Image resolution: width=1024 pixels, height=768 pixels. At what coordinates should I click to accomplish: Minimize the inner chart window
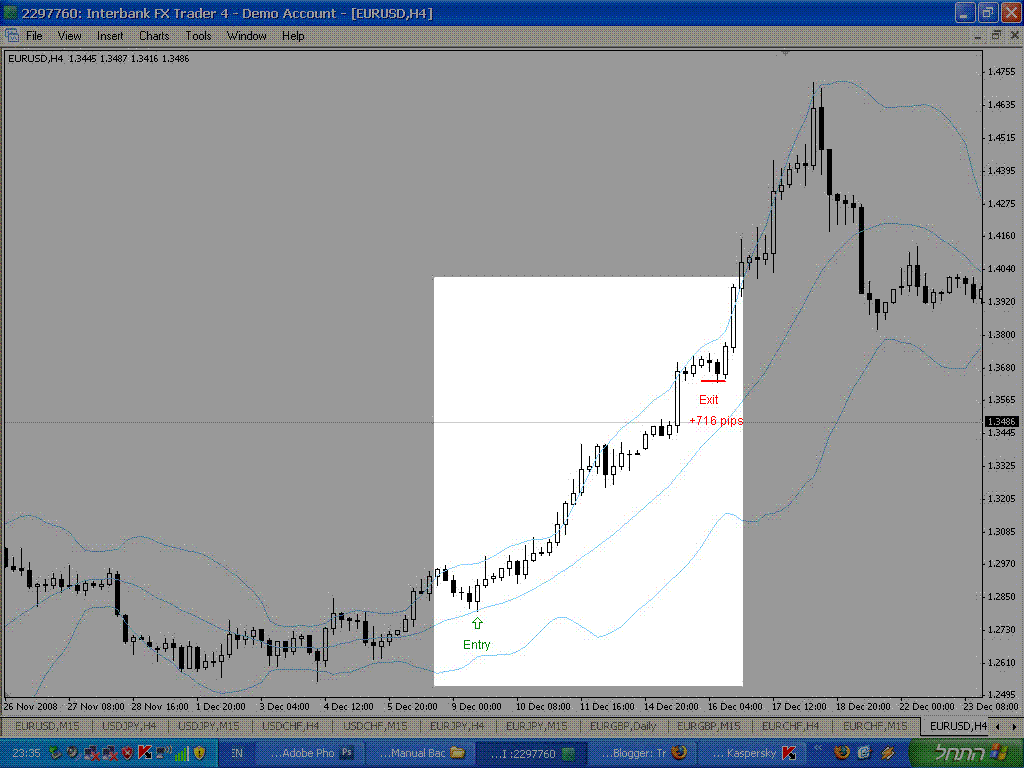pyautogui.click(x=978, y=36)
